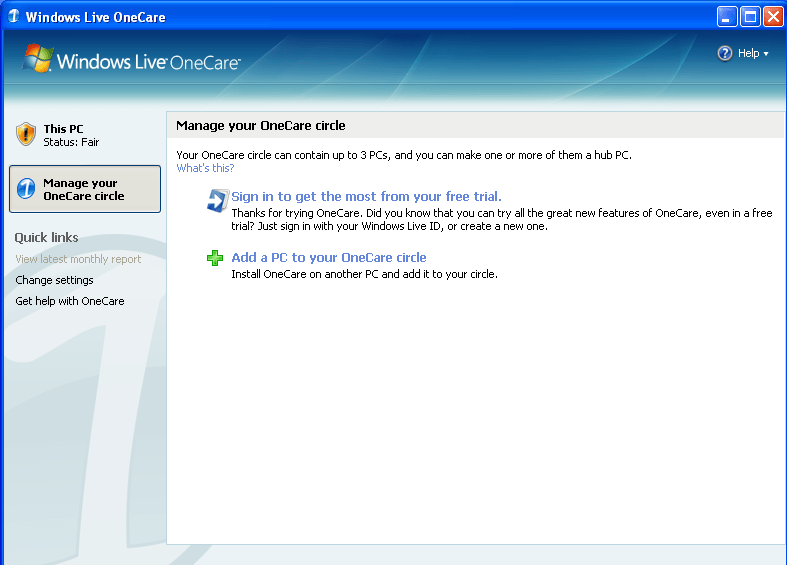The height and width of the screenshot is (565, 787).
Task: Click 'Install OneCare on another PC' description text
Action: (x=364, y=274)
